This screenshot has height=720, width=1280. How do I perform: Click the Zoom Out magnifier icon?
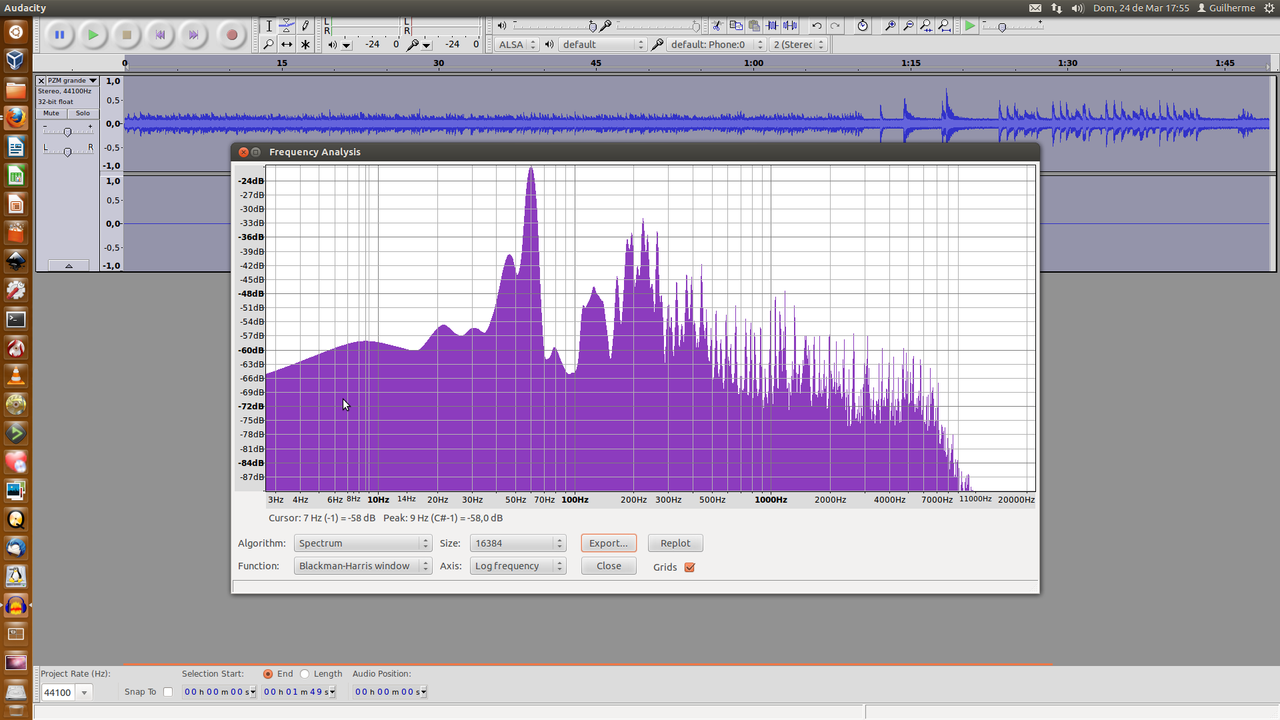tap(908, 26)
